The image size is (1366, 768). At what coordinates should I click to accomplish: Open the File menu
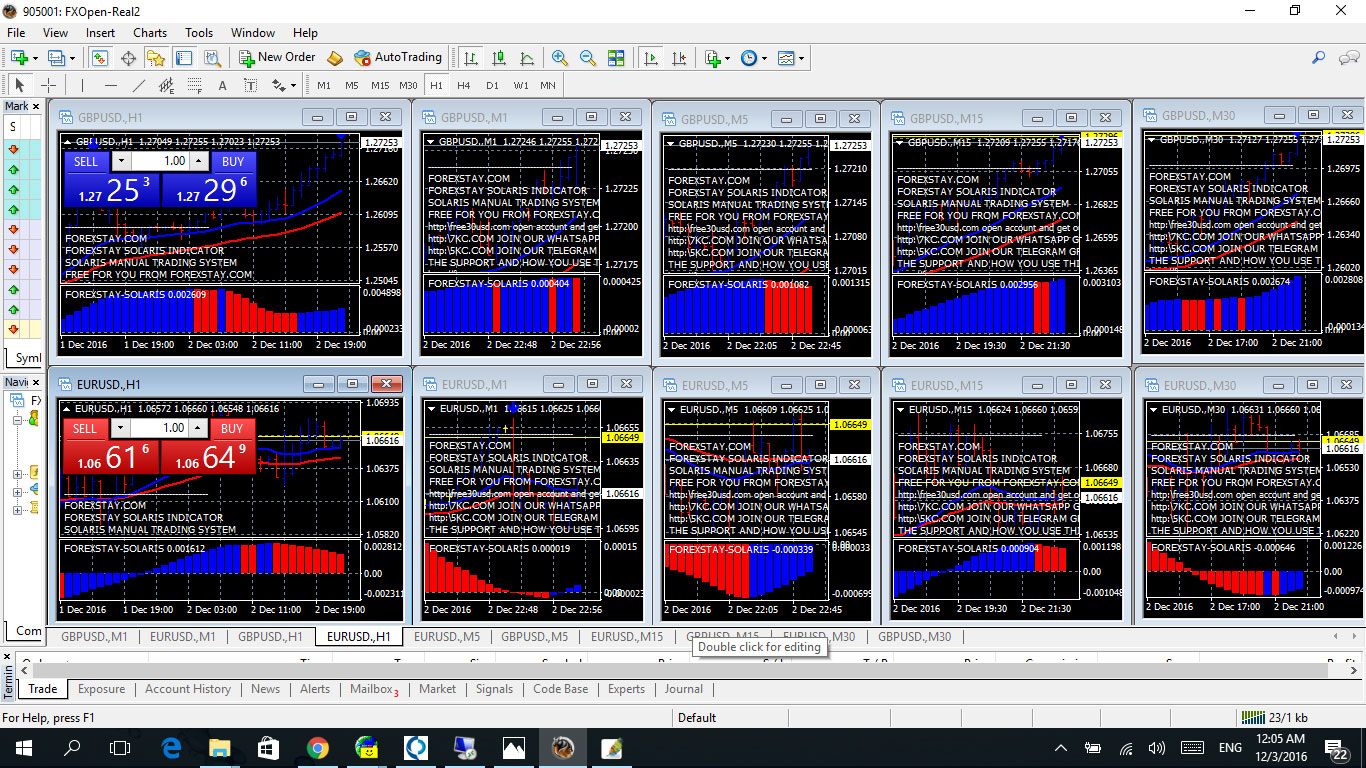pyautogui.click(x=16, y=32)
